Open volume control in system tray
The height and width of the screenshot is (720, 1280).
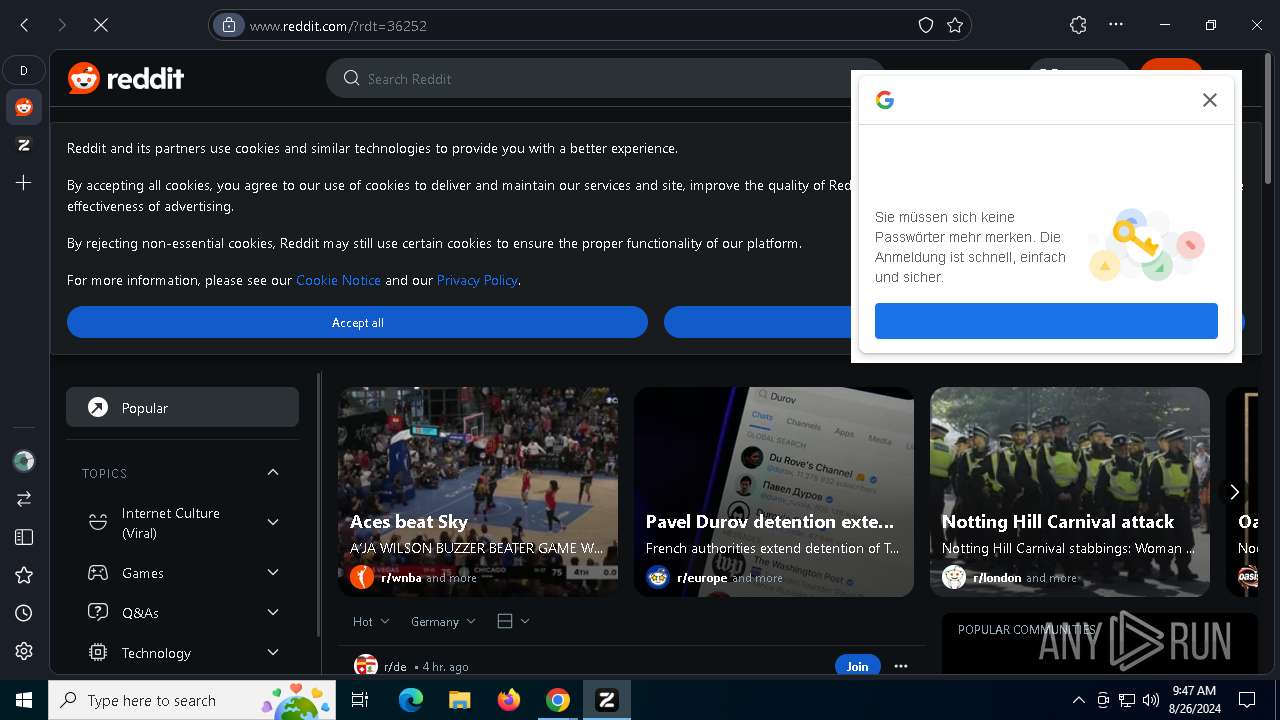(1151, 700)
